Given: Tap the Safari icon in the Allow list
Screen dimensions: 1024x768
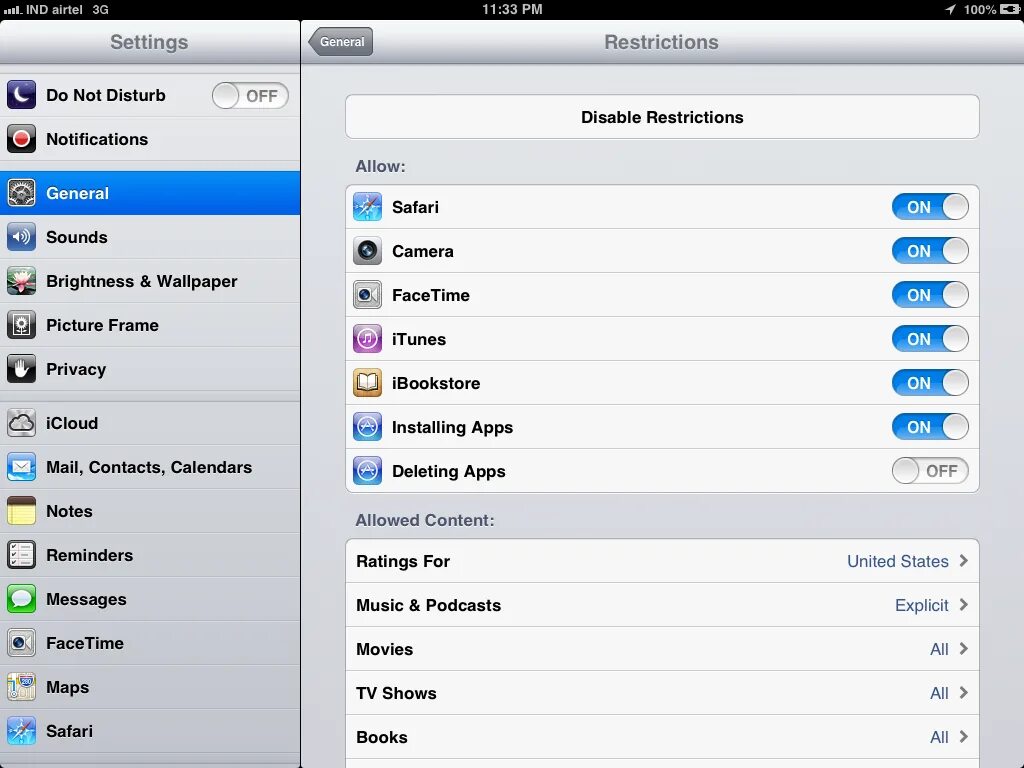Looking at the screenshot, I should point(368,207).
